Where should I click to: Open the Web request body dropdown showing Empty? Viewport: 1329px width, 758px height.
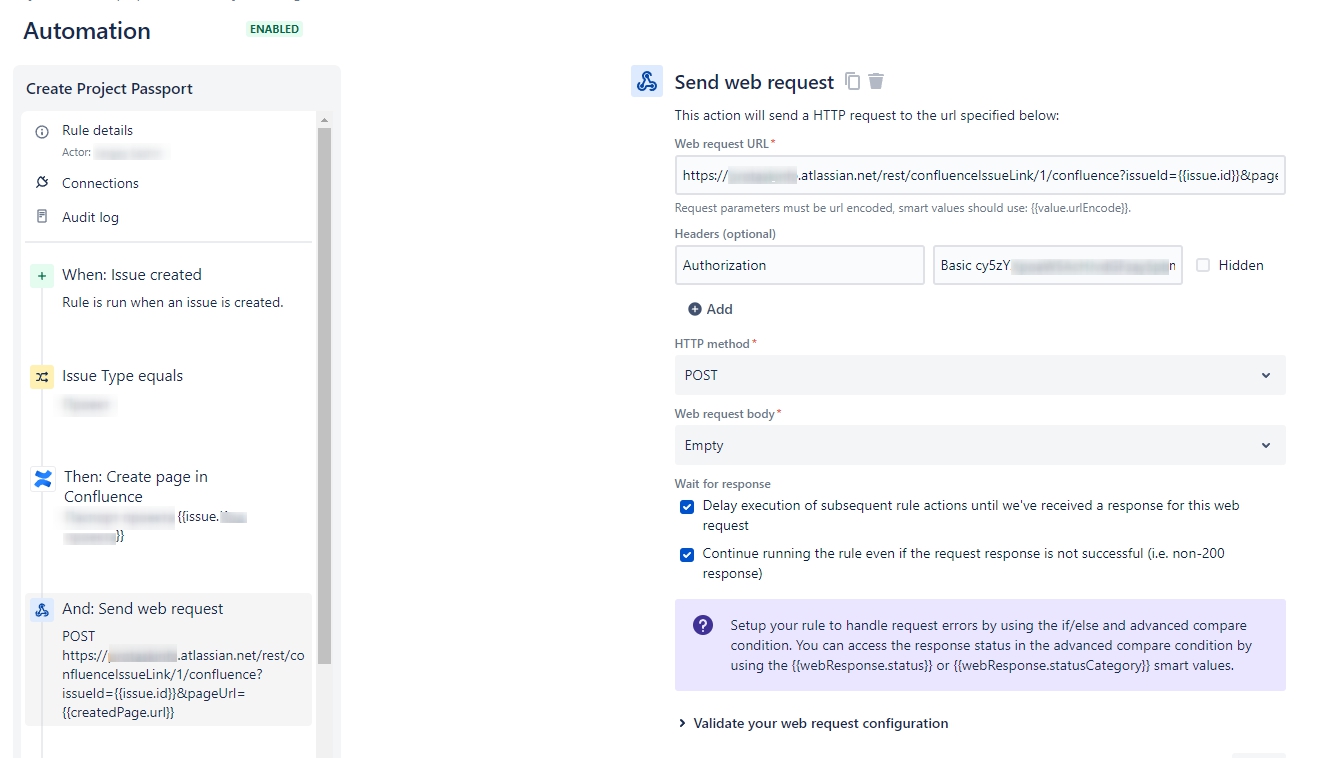[x=979, y=444]
